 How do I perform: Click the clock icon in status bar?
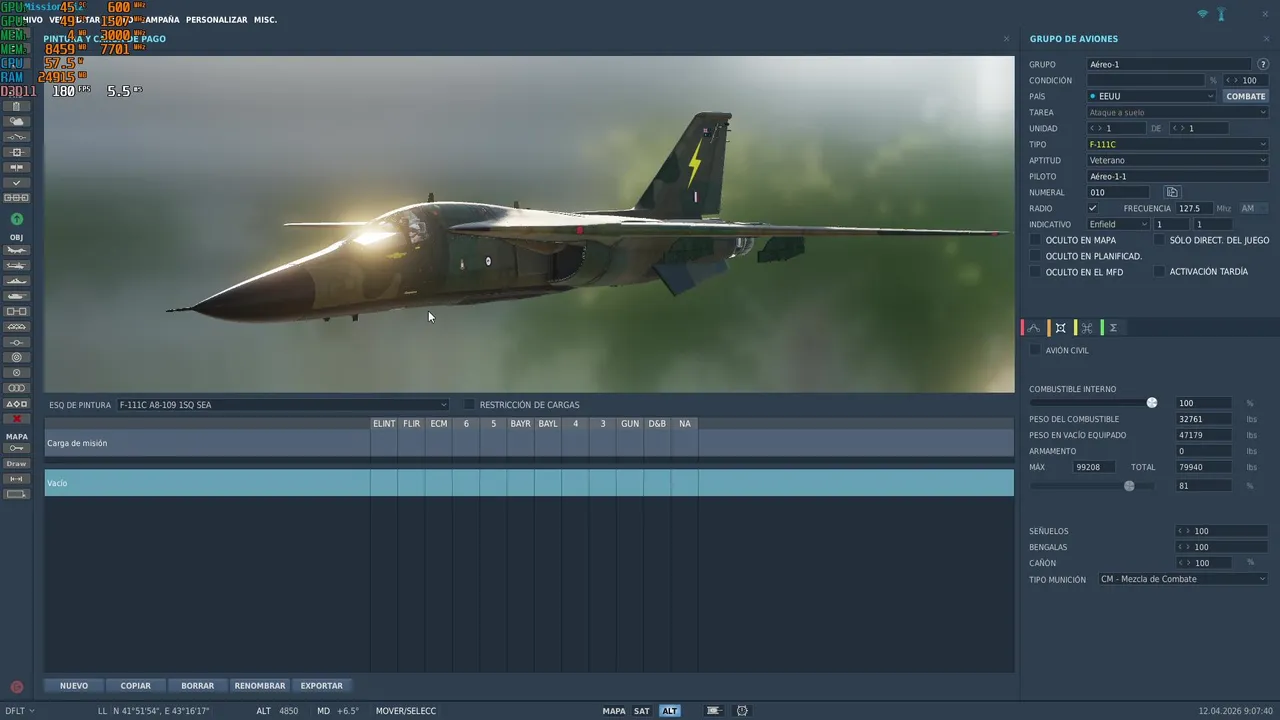click(743, 711)
